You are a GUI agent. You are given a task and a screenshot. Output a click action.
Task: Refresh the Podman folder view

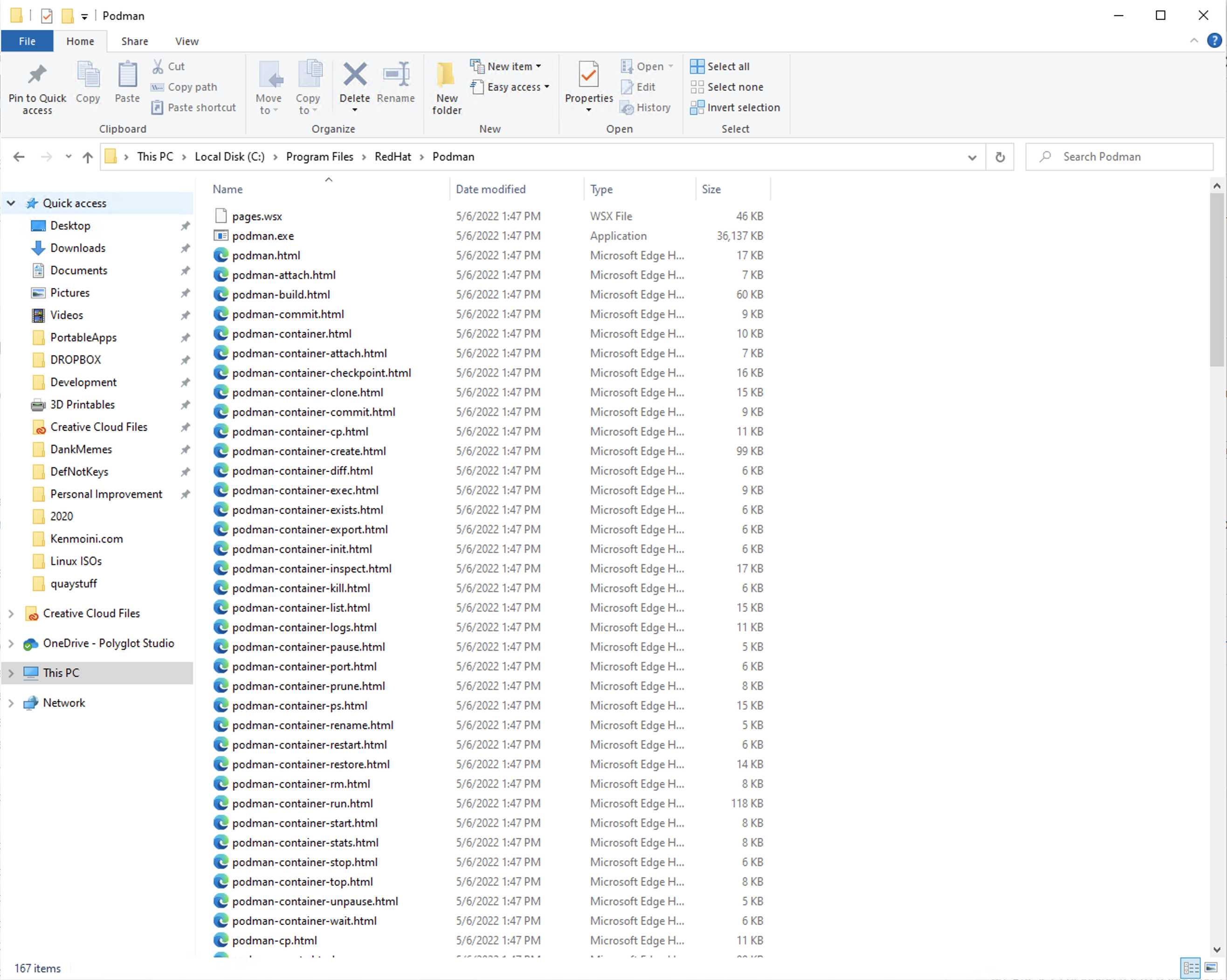1000,157
